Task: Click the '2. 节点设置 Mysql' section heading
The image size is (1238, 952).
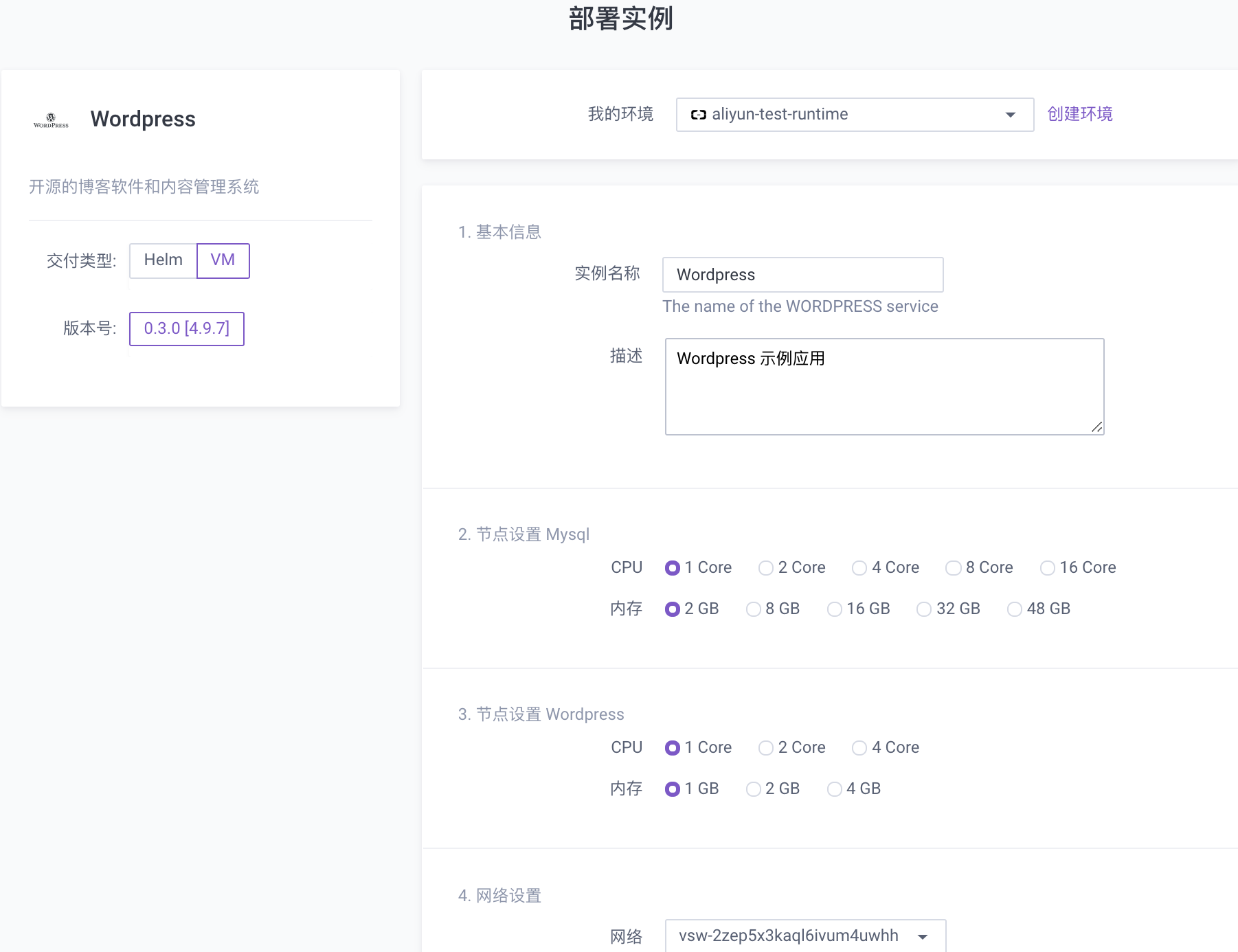Action: [x=524, y=534]
